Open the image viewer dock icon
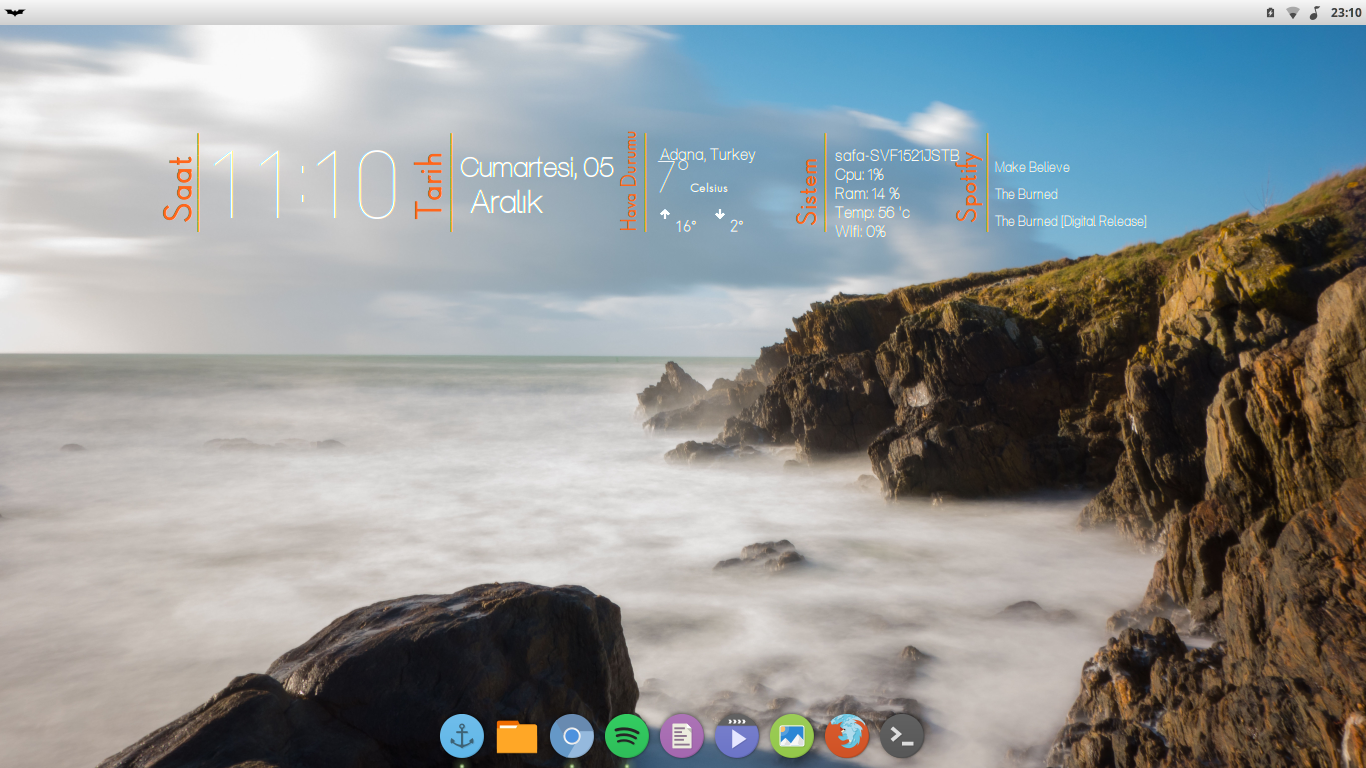Image resolution: width=1366 pixels, height=768 pixels. click(x=792, y=737)
